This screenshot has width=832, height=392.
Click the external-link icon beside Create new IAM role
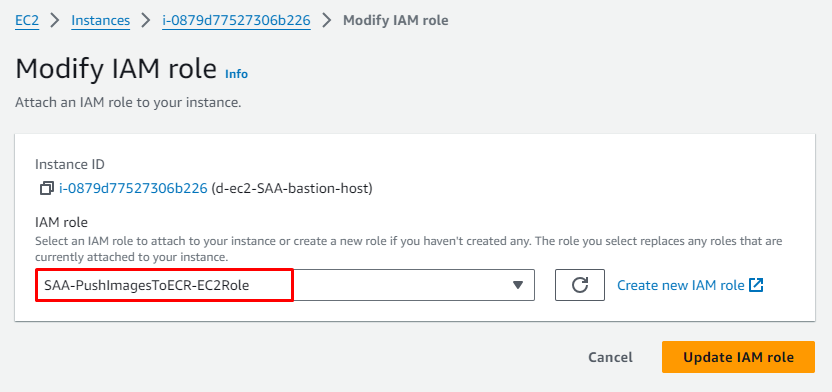(756, 285)
